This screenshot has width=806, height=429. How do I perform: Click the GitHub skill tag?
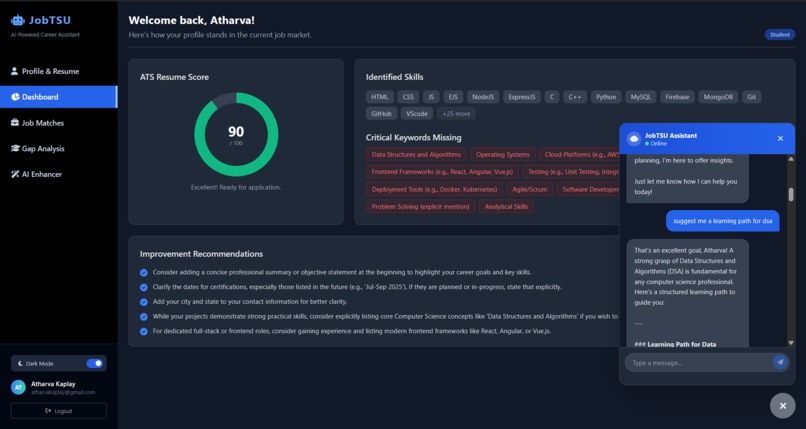pos(381,114)
